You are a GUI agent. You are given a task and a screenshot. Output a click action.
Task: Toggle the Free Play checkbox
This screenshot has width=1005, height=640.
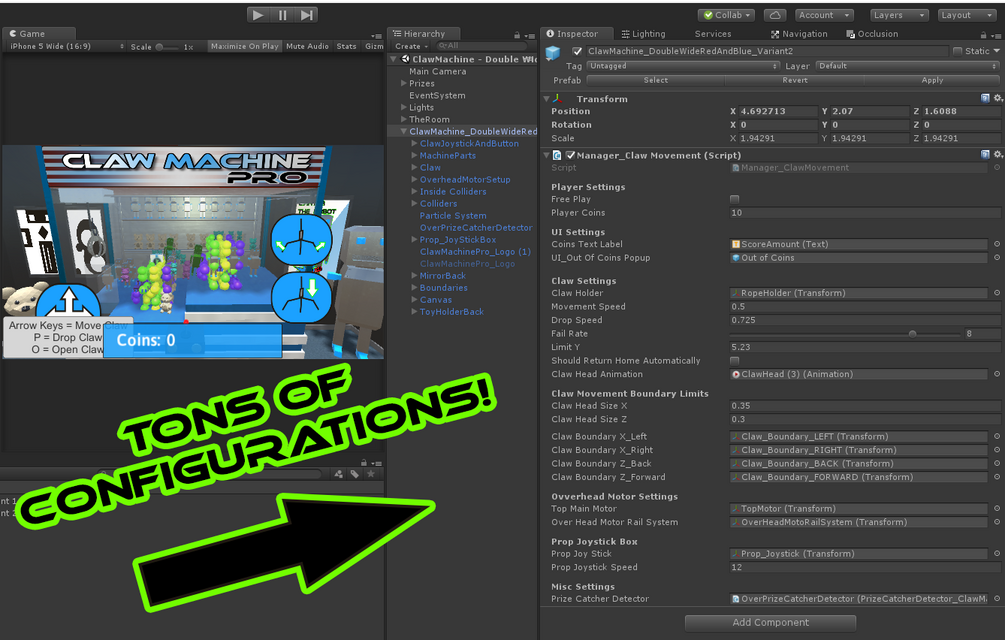click(x=735, y=199)
